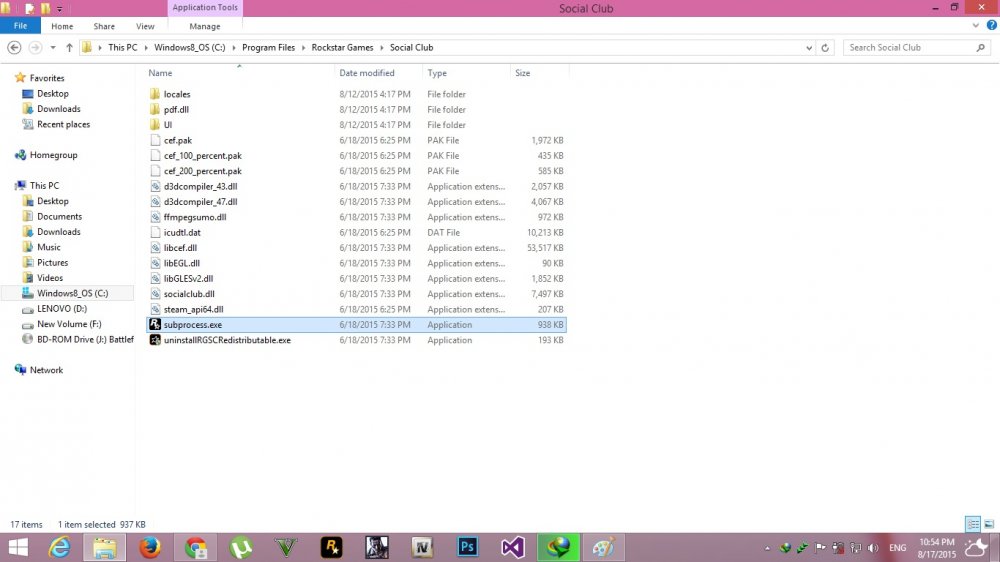Open LENOVO (D:) drive
Screen dimensions: 1000x562
tap(62, 308)
